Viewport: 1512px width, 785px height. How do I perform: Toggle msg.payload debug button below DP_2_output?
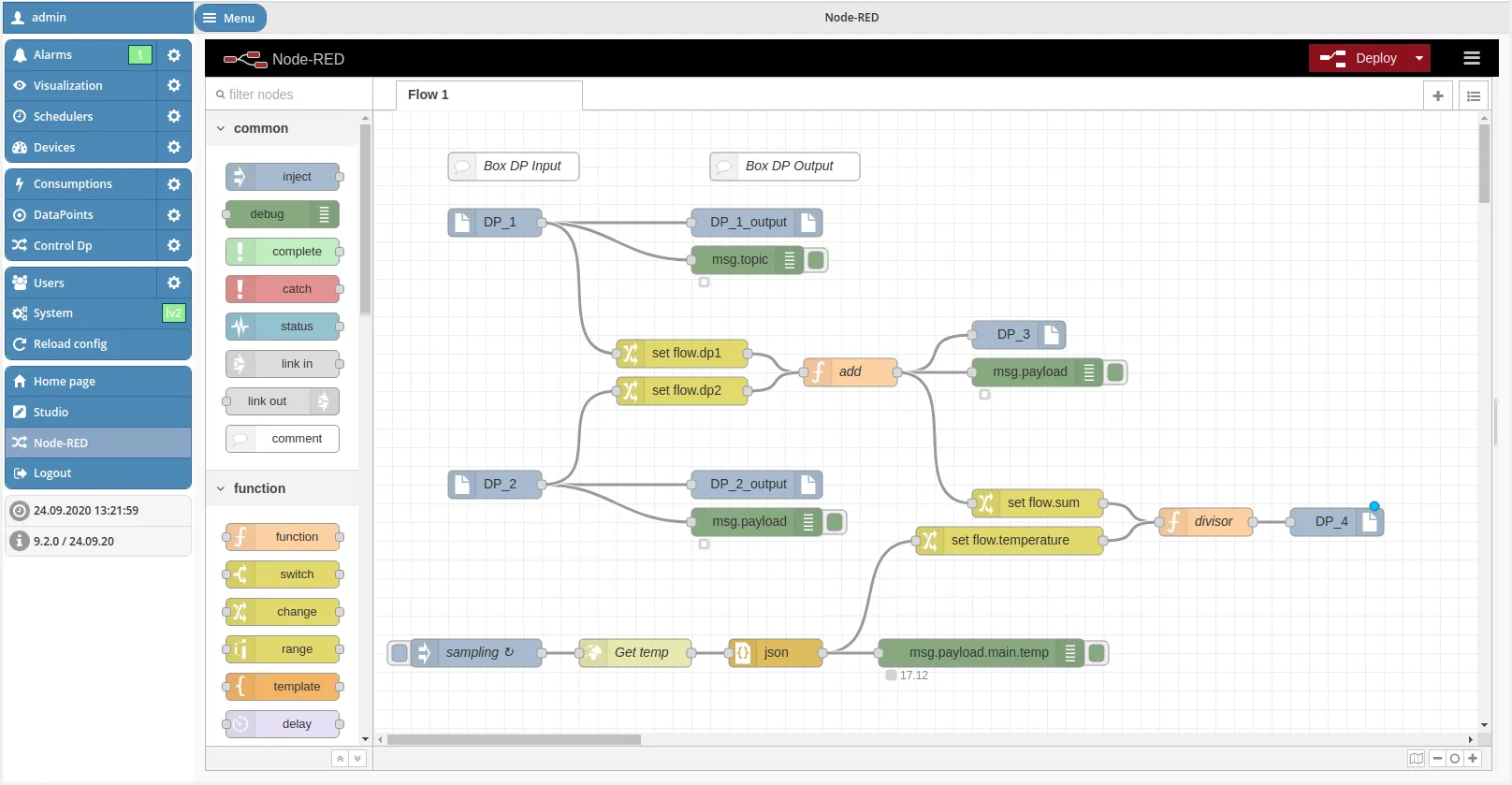click(835, 522)
